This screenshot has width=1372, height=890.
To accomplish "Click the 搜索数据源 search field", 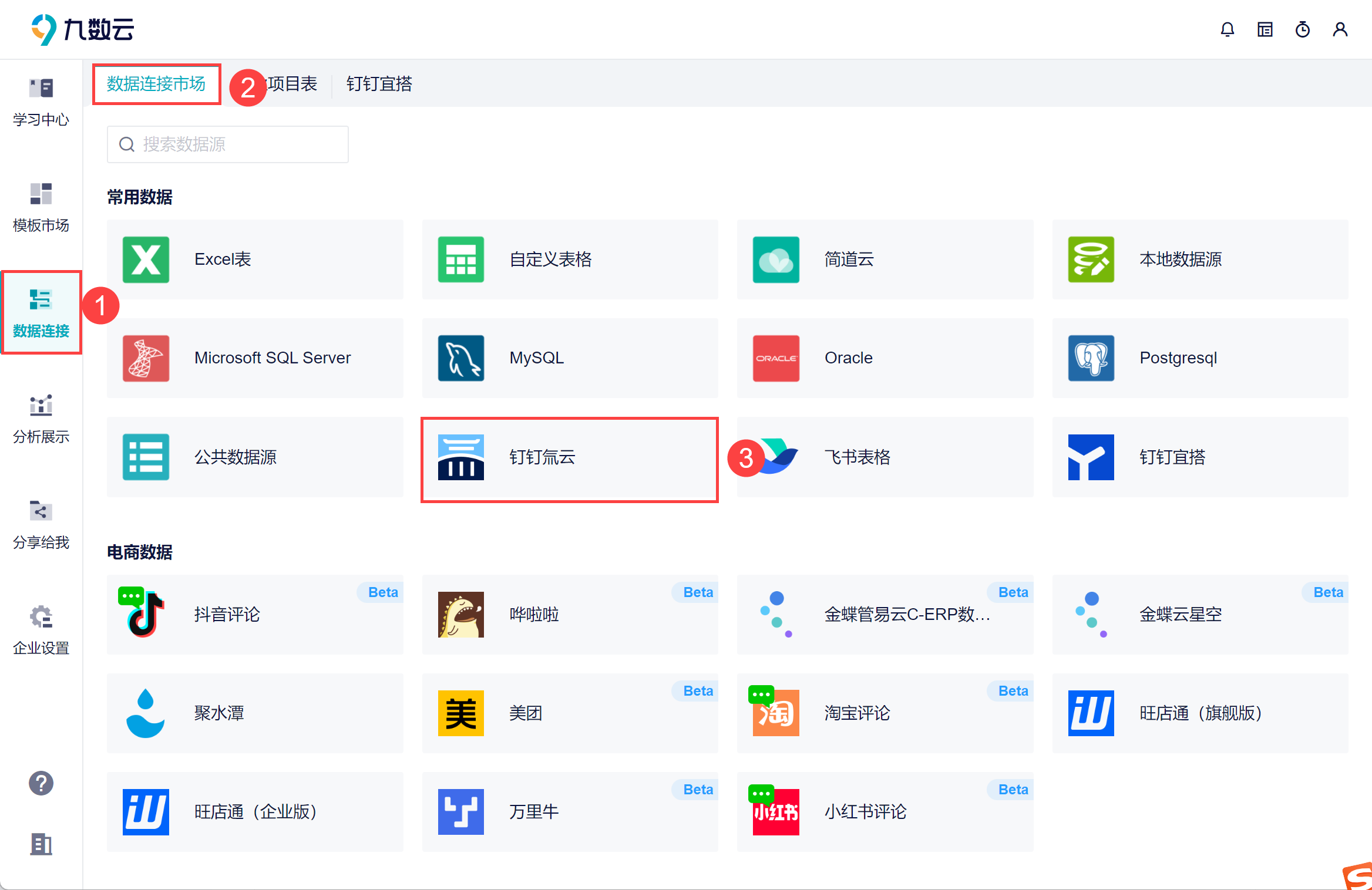I will click(x=228, y=144).
